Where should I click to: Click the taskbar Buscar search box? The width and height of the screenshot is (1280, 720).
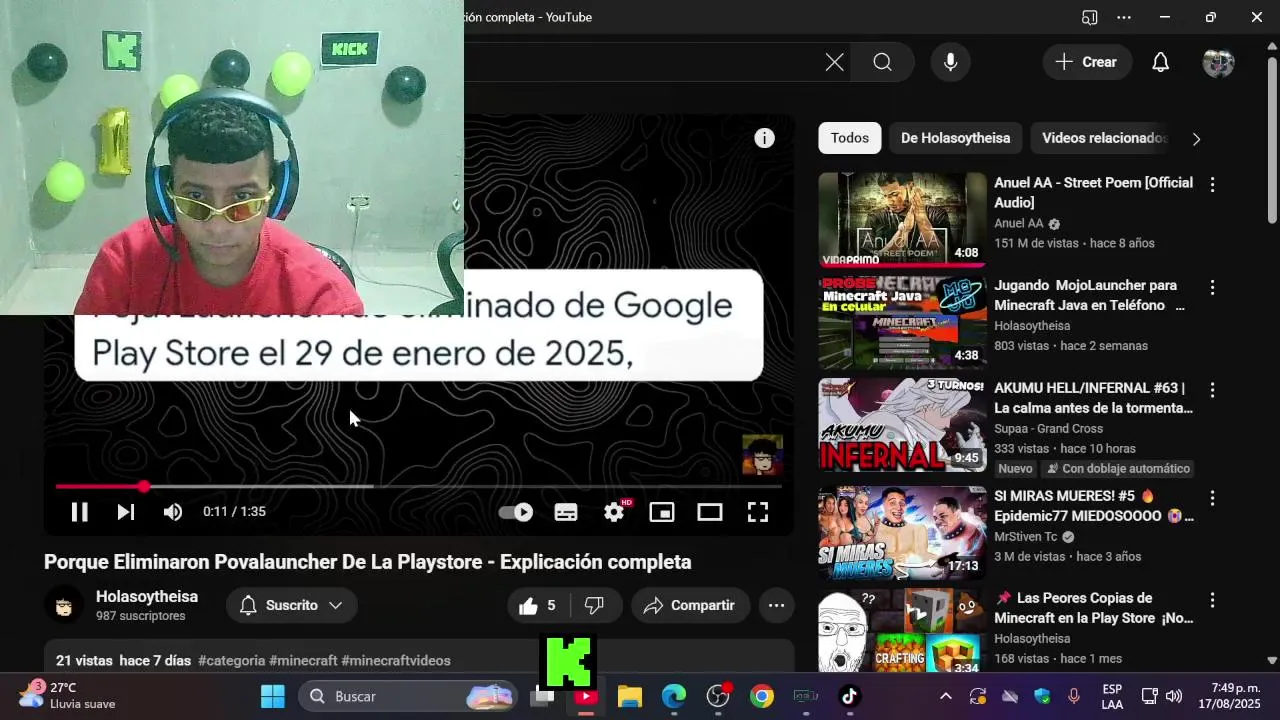coord(410,696)
